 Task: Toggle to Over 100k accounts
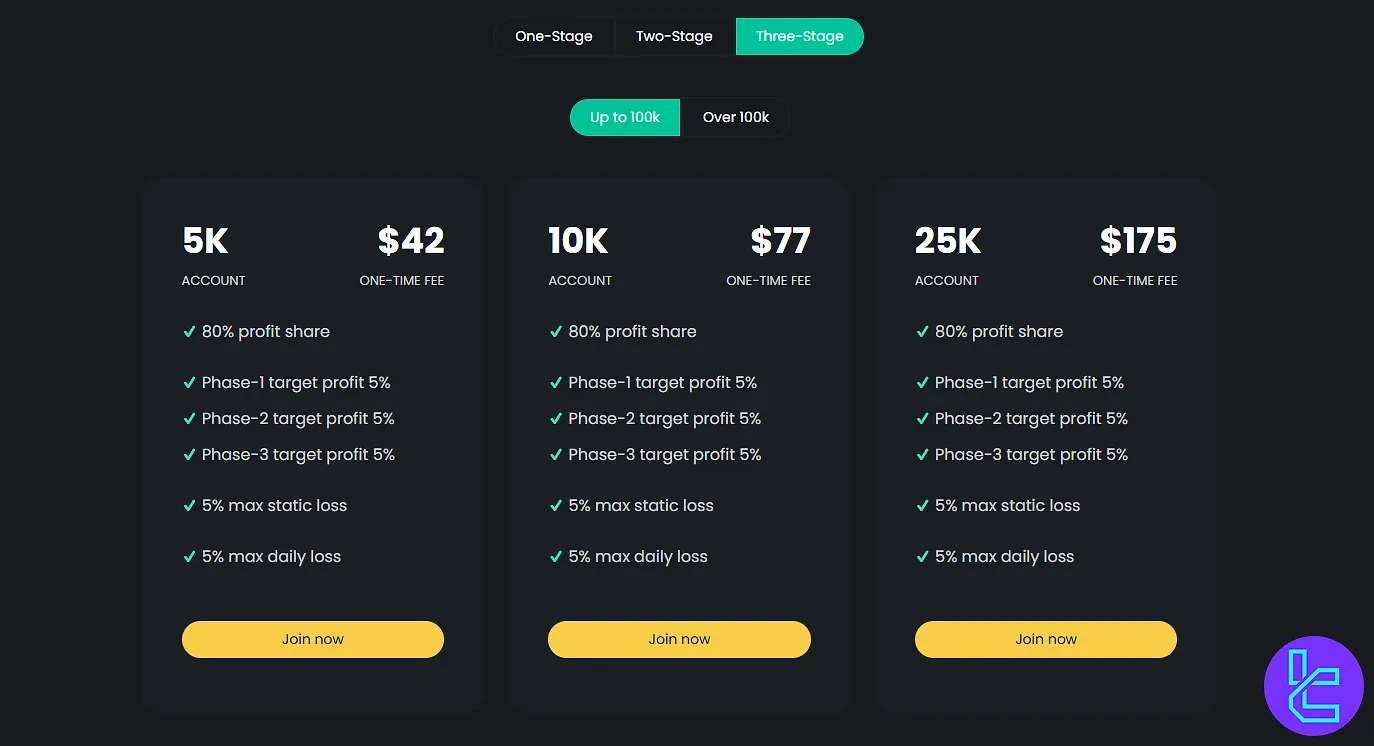(735, 117)
